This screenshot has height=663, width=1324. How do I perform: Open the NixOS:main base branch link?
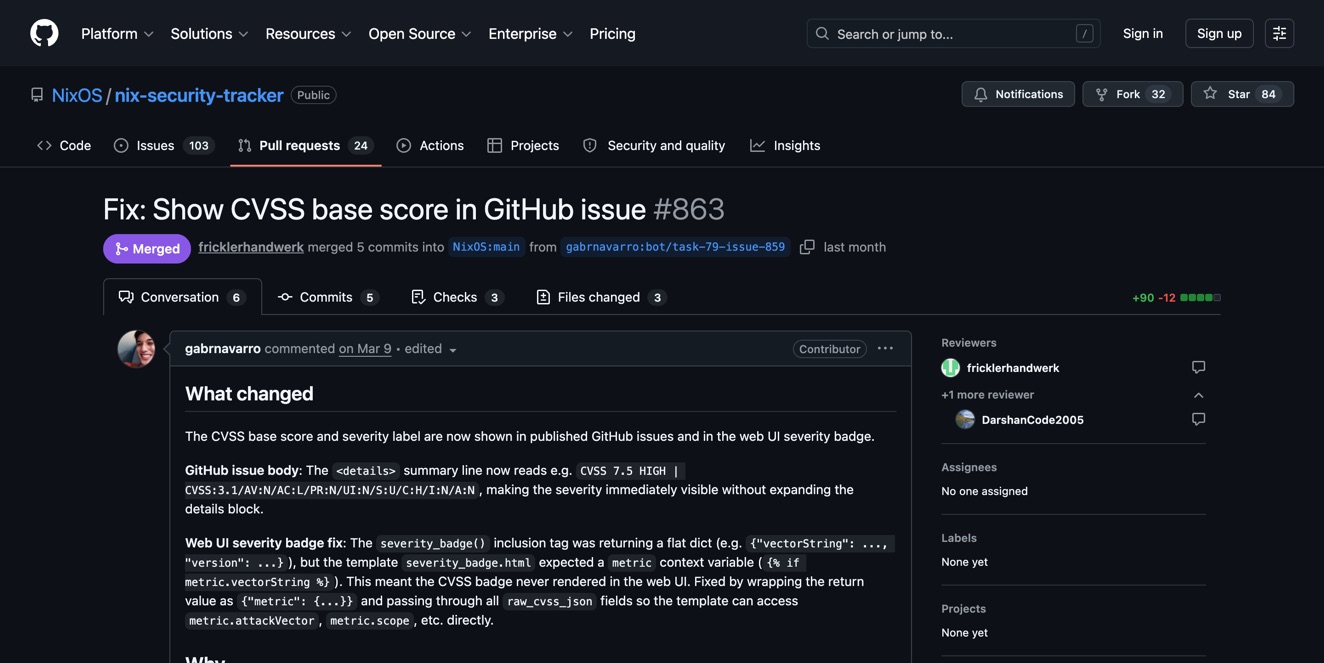pyautogui.click(x=486, y=247)
